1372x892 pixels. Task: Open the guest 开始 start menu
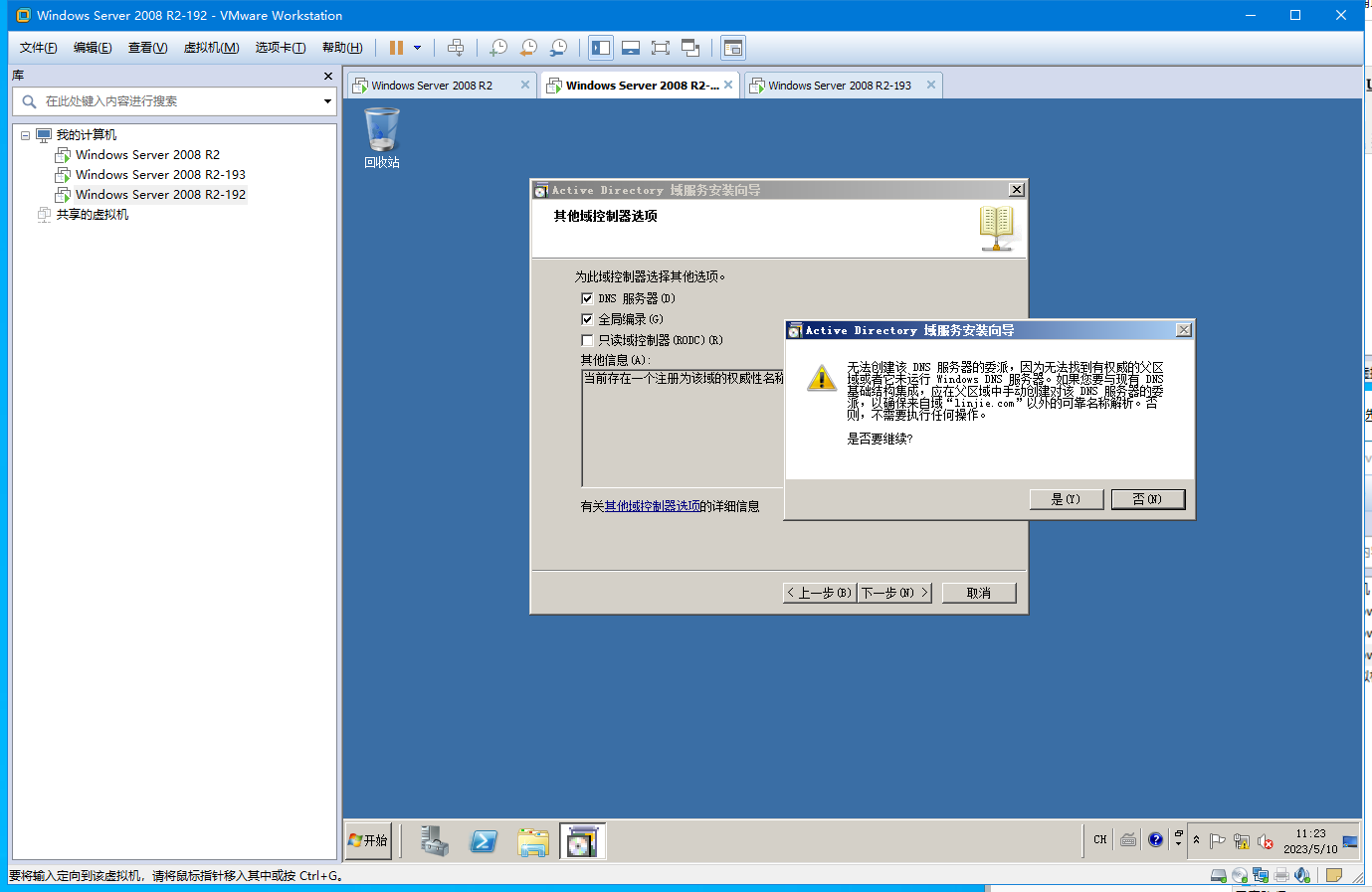pos(368,840)
